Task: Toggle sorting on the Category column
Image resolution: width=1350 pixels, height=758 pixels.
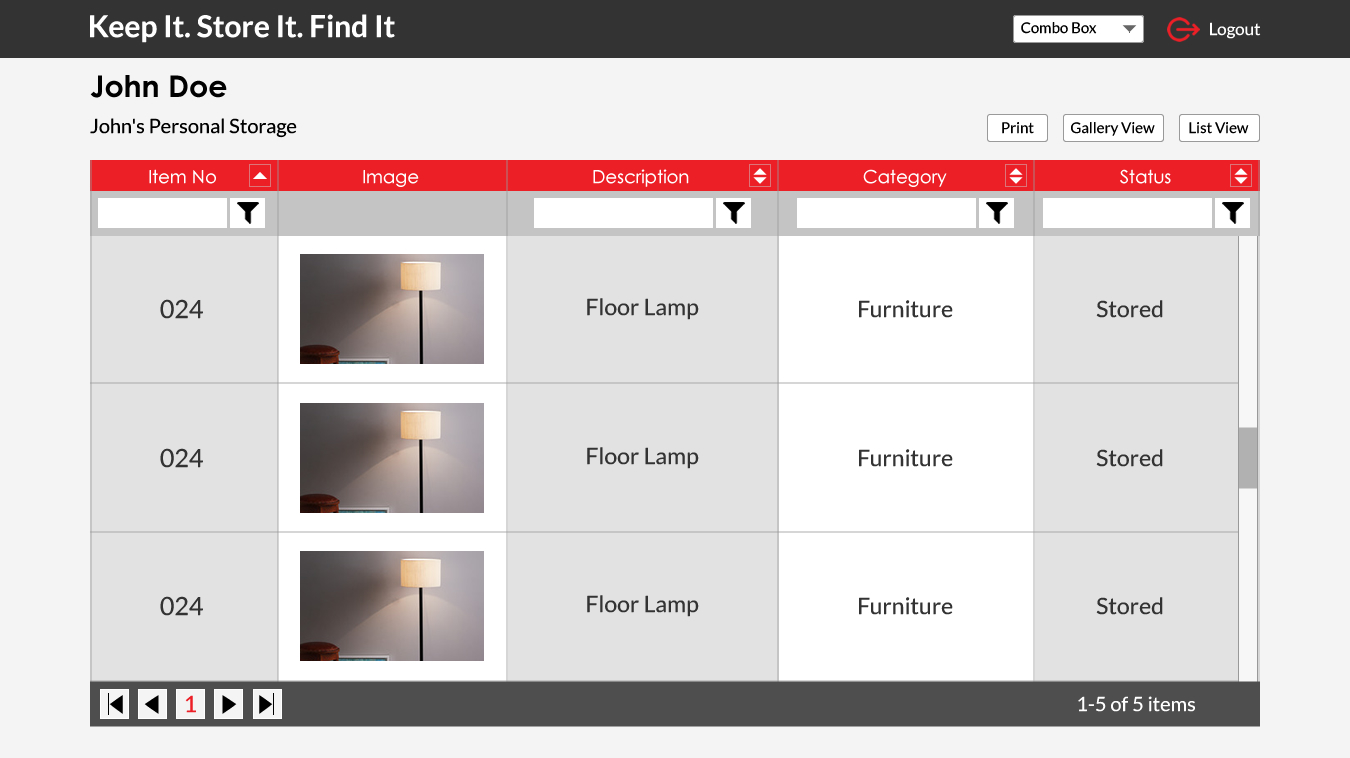Action: coord(1016,176)
